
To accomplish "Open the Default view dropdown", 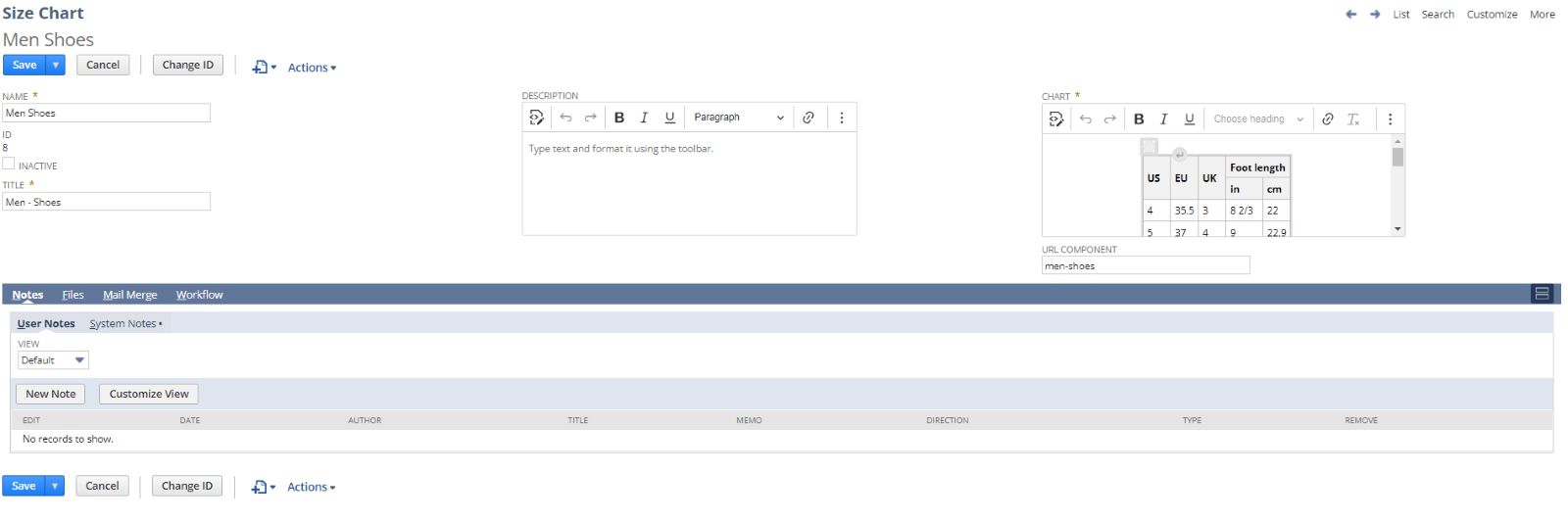I will 53,360.
